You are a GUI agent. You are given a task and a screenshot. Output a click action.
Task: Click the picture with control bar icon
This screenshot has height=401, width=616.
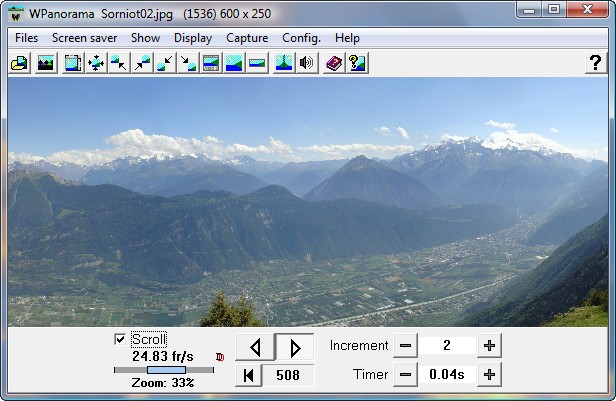(x=211, y=63)
